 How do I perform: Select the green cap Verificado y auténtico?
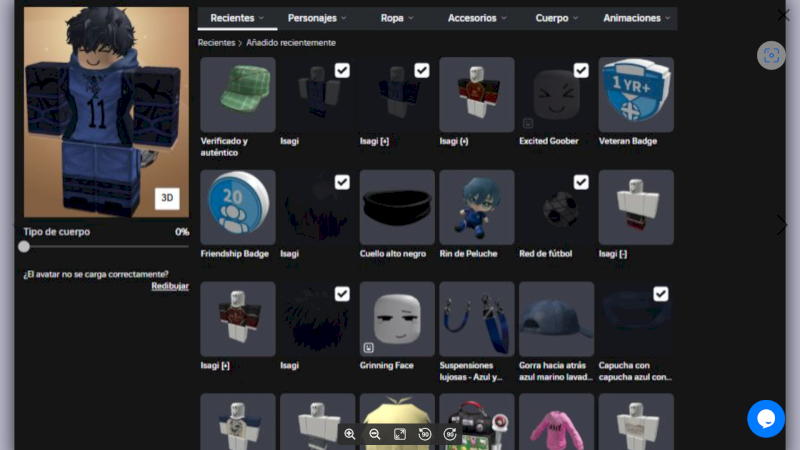[238, 95]
